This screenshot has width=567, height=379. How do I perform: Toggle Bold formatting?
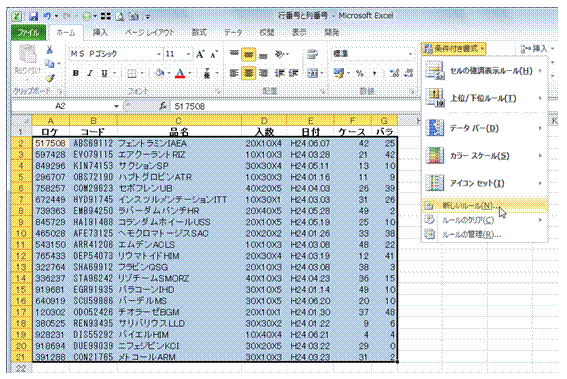click(x=76, y=73)
